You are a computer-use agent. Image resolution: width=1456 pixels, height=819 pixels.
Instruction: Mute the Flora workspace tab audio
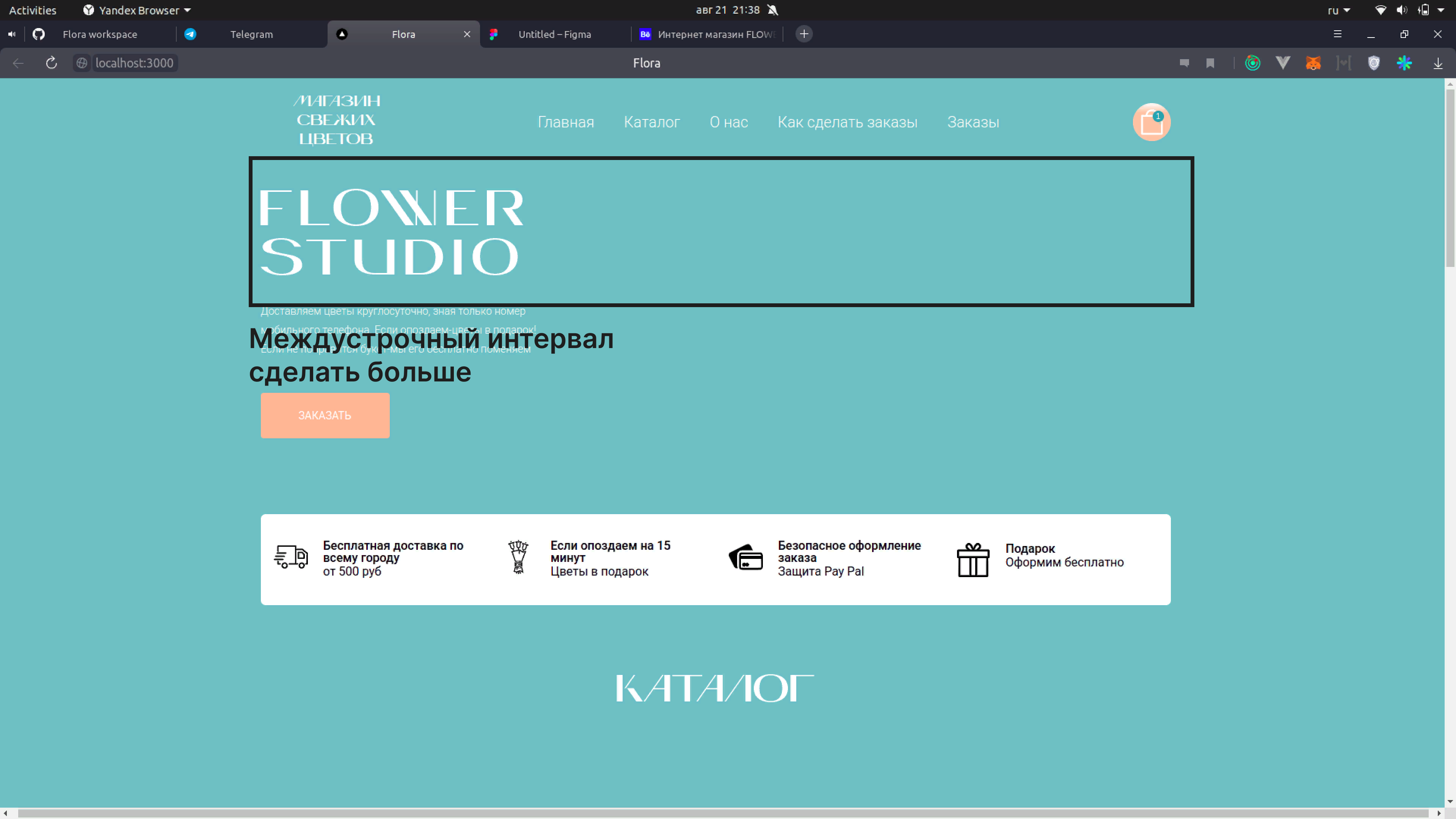click(x=12, y=34)
